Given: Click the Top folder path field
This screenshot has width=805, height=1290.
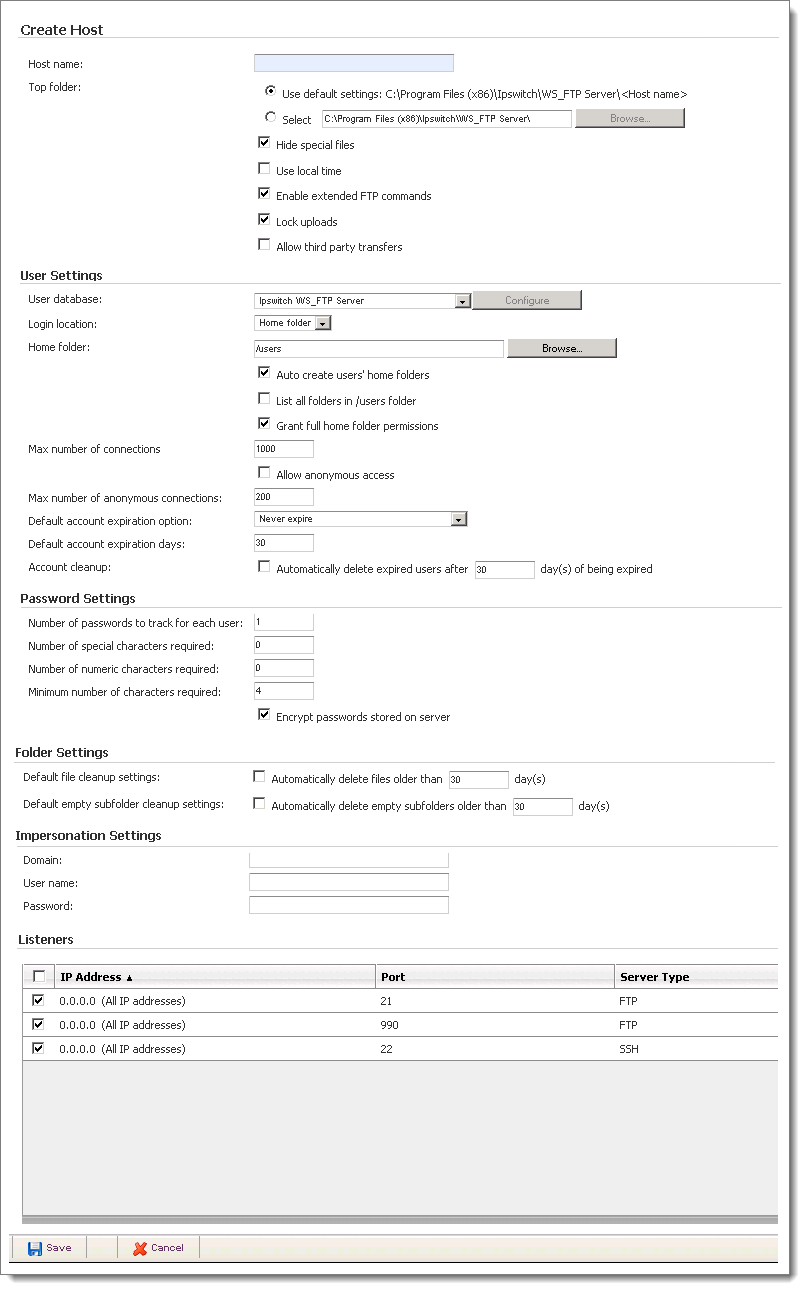Looking at the screenshot, I should (x=446, y=119).
